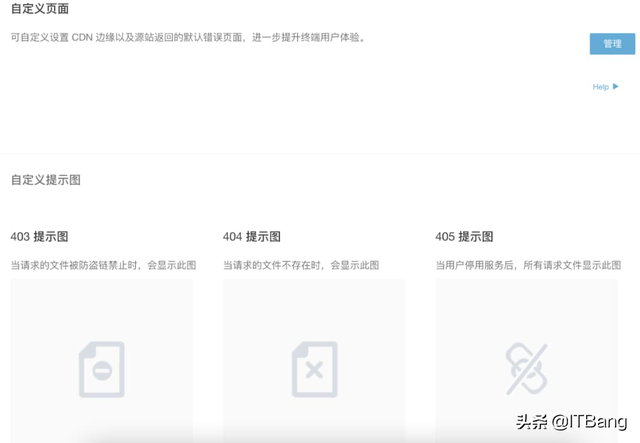Select the 405 broken link icon

point(527,369)
